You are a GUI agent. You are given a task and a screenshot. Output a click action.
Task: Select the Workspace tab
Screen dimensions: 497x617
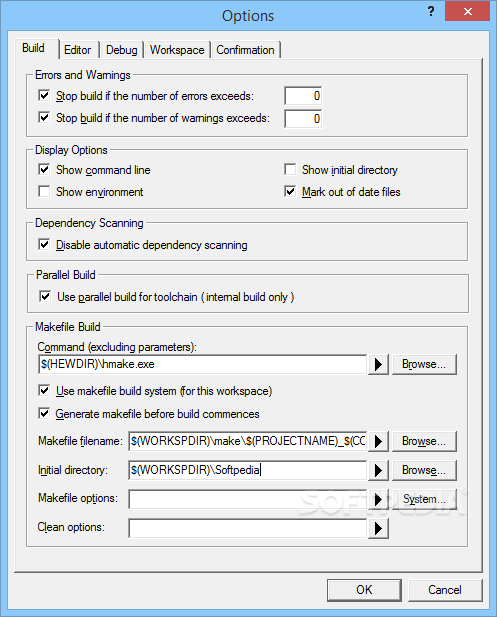tap(177, 50)
